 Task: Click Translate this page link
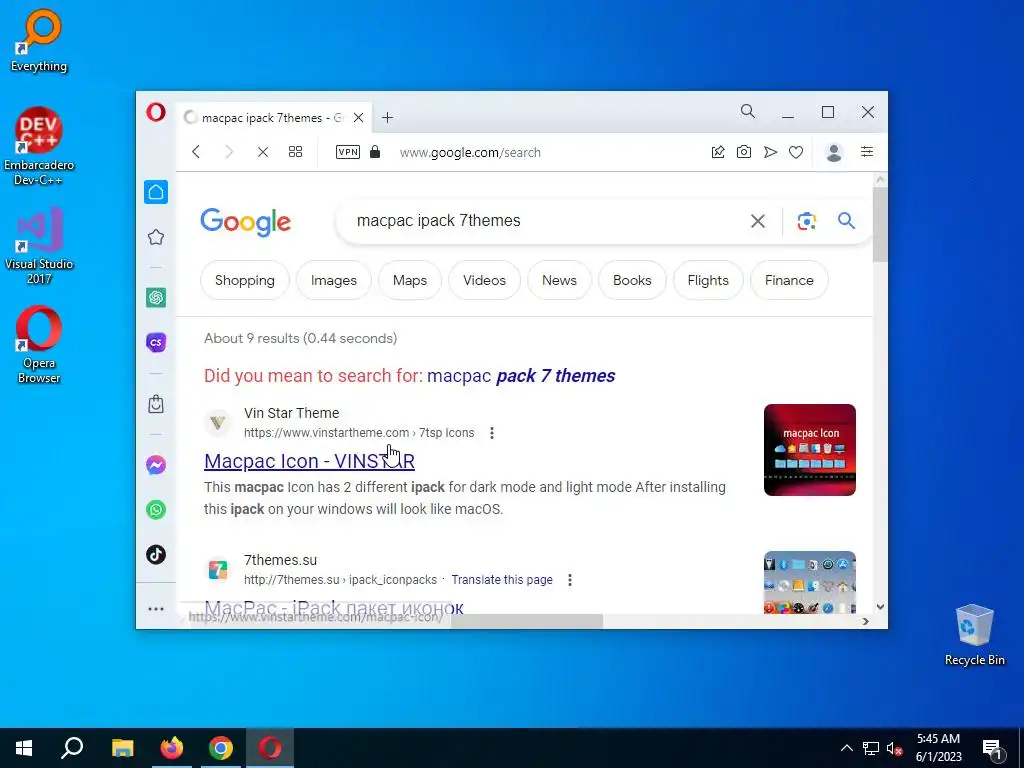point(502,579)
